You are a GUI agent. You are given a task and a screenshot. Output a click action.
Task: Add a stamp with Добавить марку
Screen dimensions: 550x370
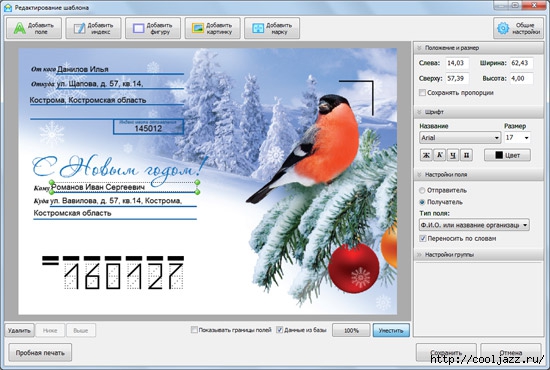[272, 28]
